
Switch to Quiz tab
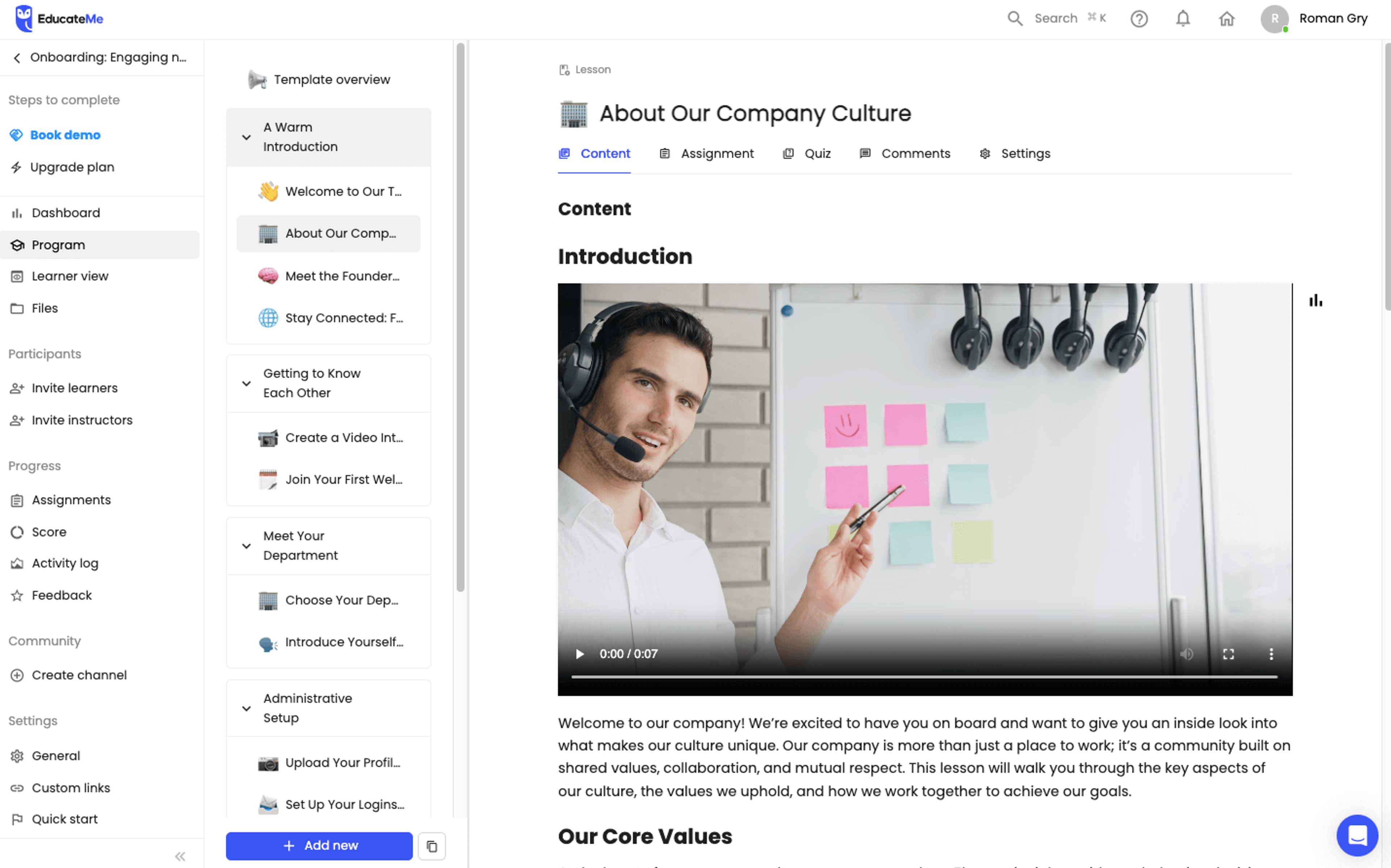(x=807, y=154)
